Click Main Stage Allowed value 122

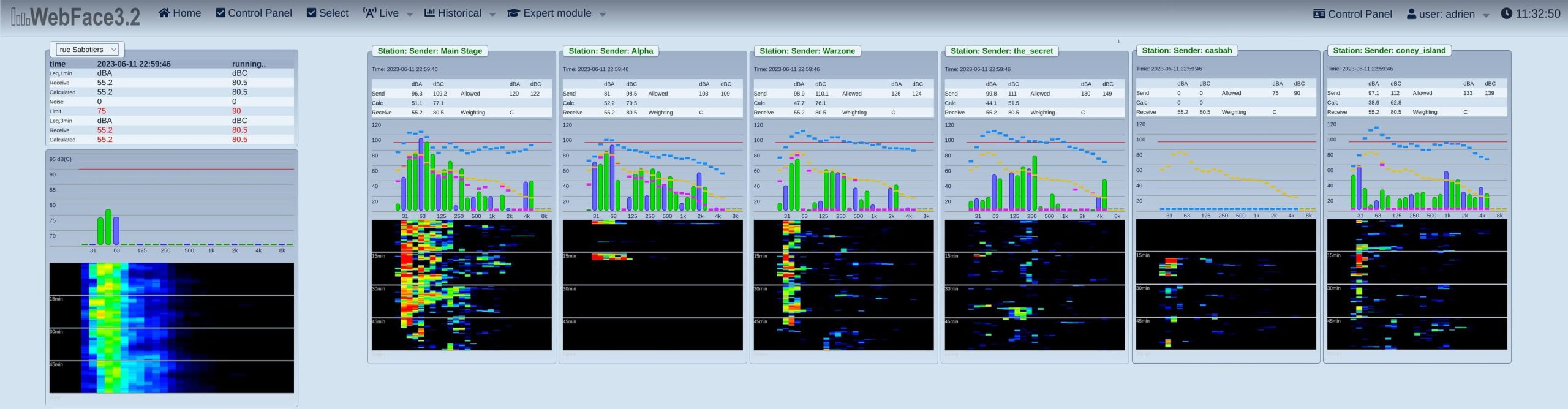[x=535, y=94]
